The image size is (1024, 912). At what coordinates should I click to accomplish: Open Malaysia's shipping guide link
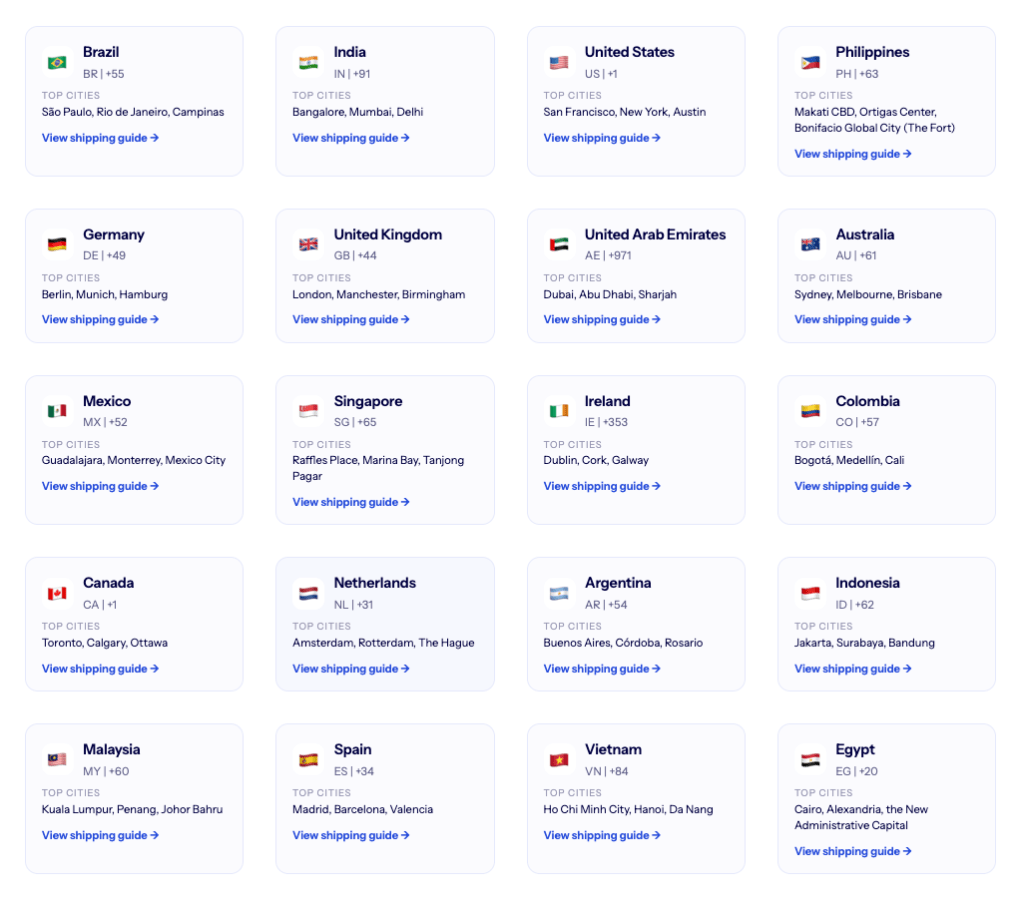click(100, 835)
